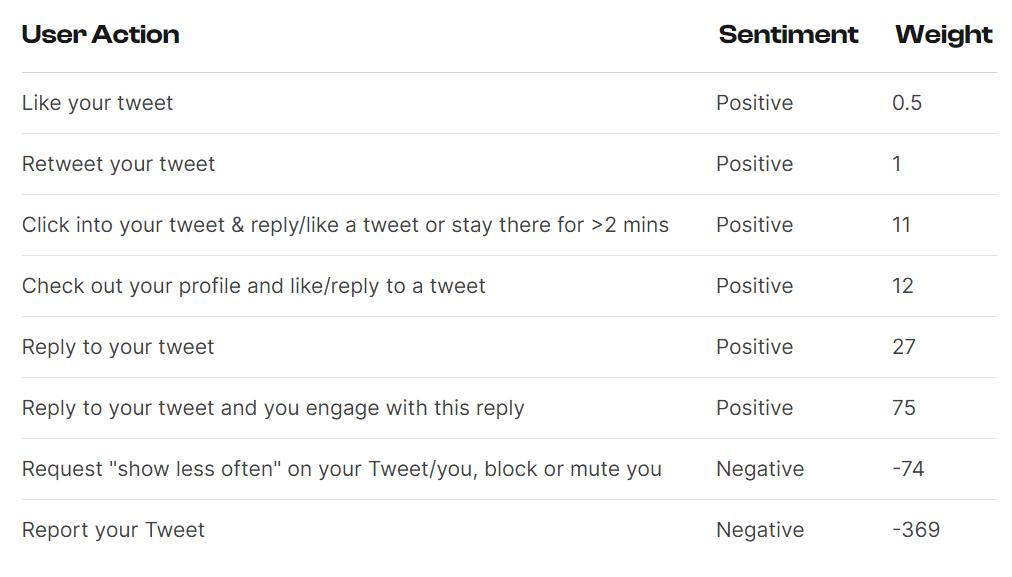Click the -369 weight value

[916, 530]
